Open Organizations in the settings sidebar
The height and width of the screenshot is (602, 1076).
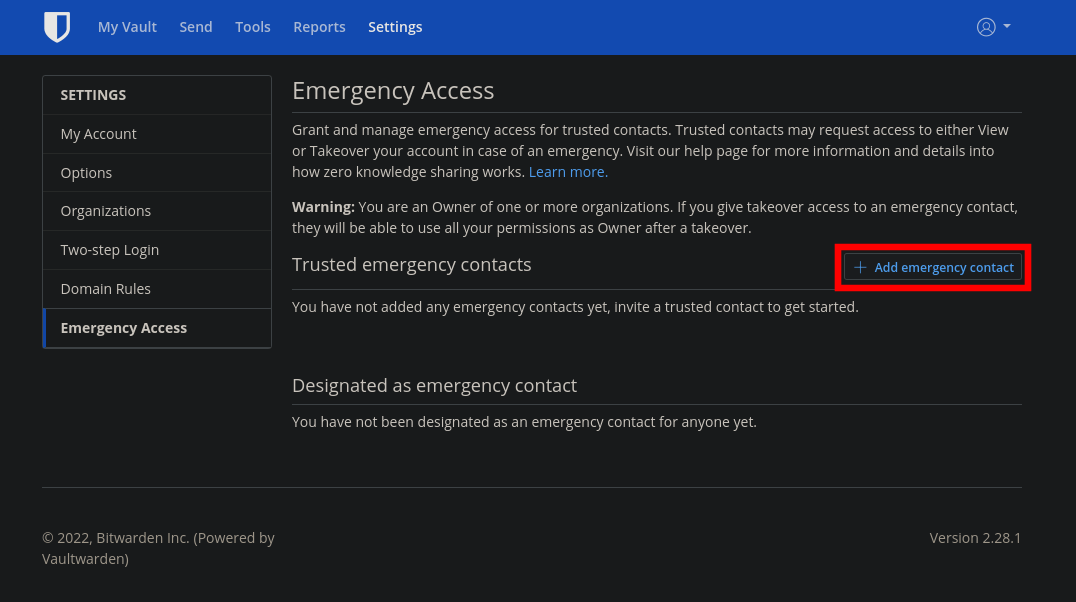[x=157, y=211]
